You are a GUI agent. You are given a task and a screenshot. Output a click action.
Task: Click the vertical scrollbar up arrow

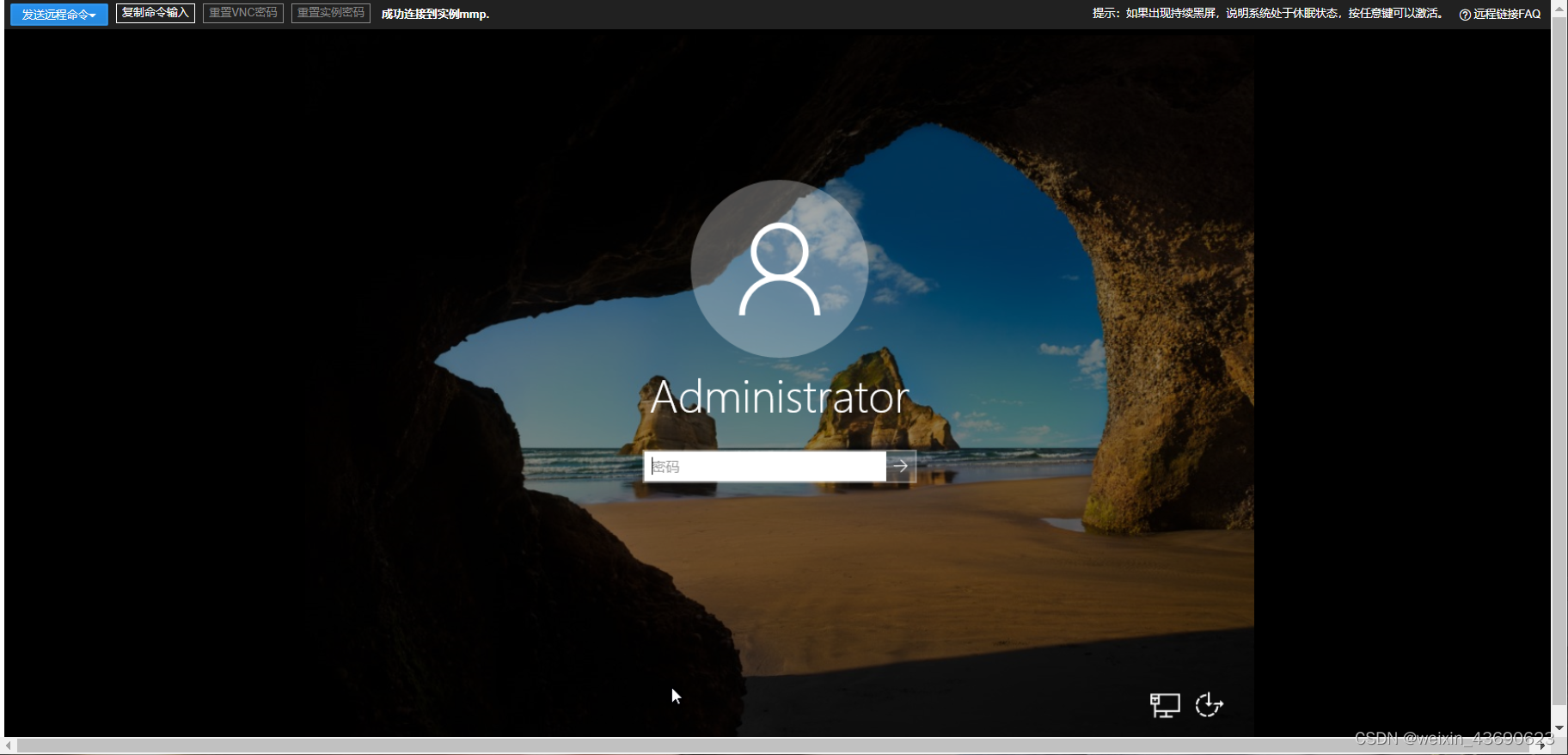tap(1559, 9)
